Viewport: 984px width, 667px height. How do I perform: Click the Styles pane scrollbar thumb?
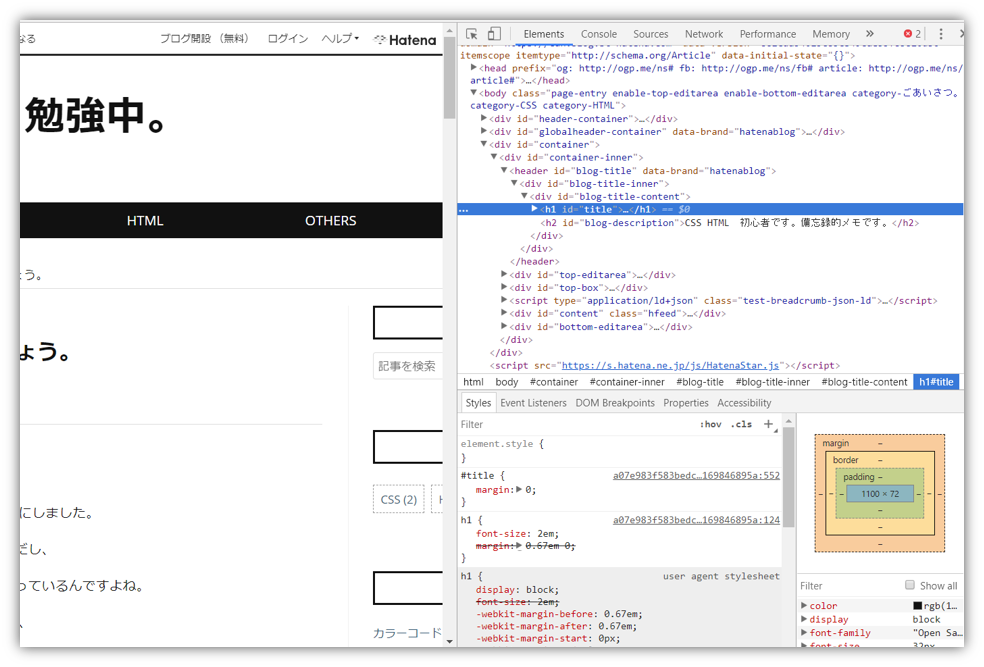[788, 477]
